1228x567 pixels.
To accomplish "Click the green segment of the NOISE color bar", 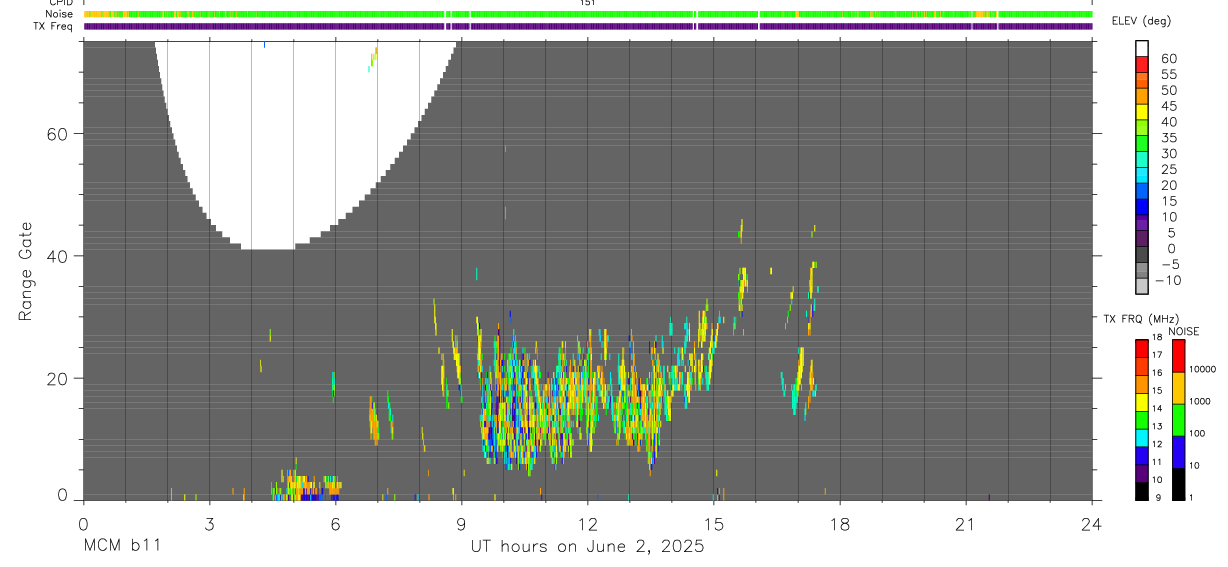I will 1179,419.
